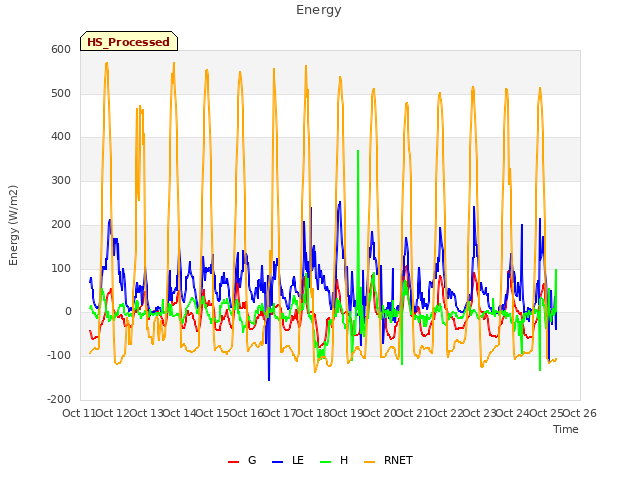The height and width of the screenshot is (480, 640).
Task: Click the 200 y-axis tick label
Action: 61,224
